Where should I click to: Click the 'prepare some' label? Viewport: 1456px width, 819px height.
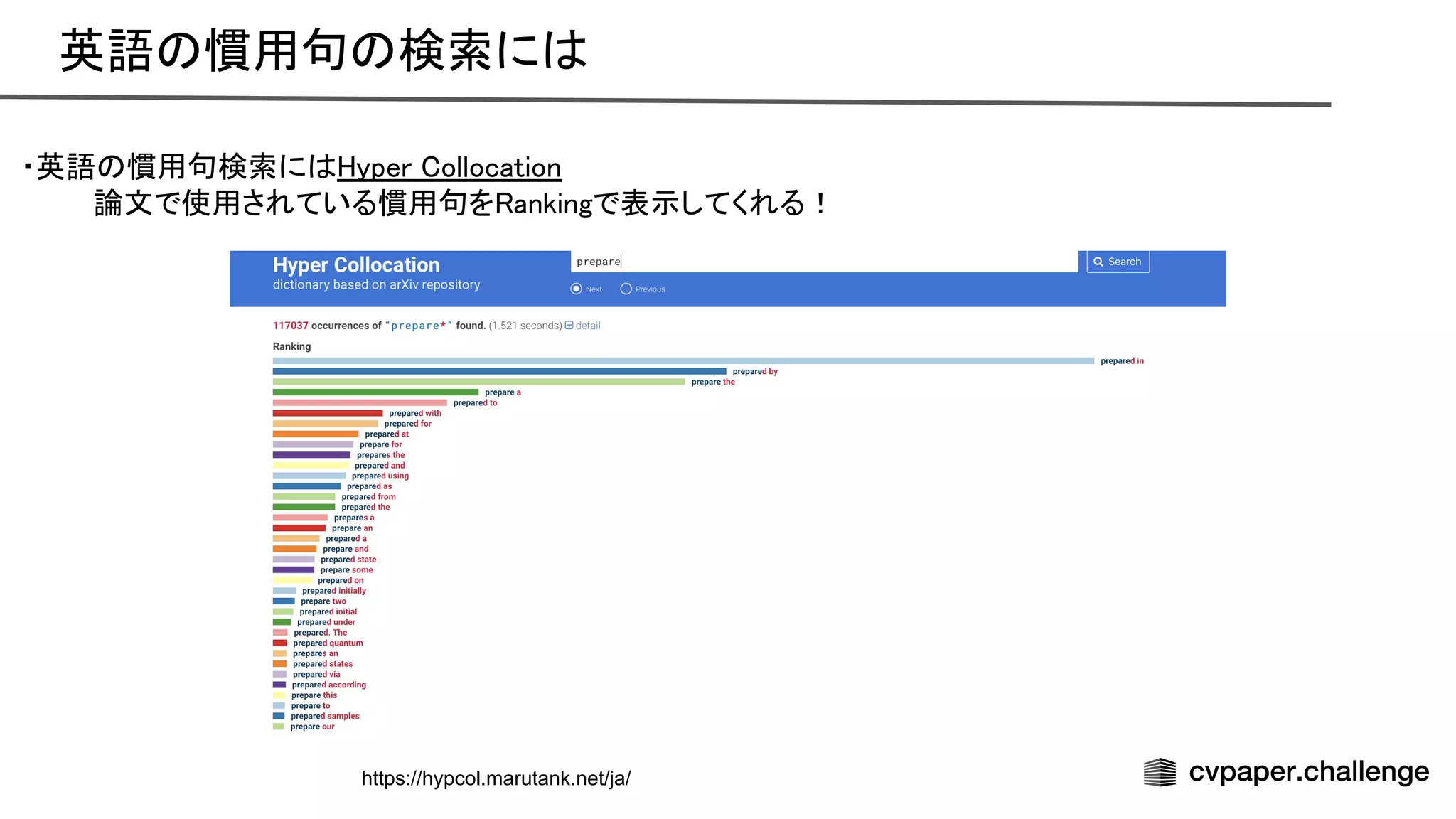click(x=346, y=570)
